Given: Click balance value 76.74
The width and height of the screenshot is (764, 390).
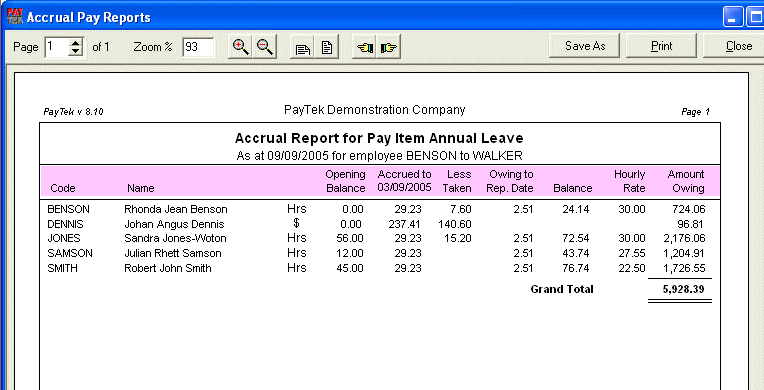Looking at the screenshot, I should [x=575, y=268].
